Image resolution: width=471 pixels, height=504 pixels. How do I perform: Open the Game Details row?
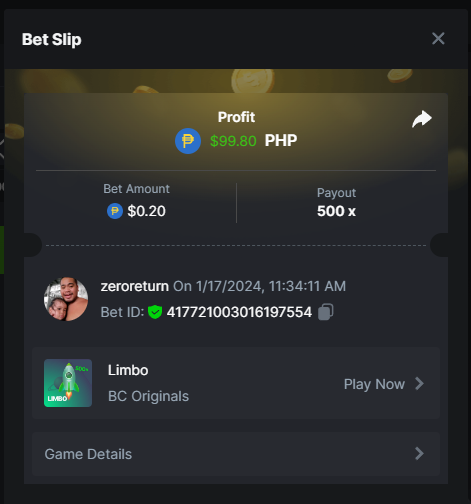click(x=236, y=454)
